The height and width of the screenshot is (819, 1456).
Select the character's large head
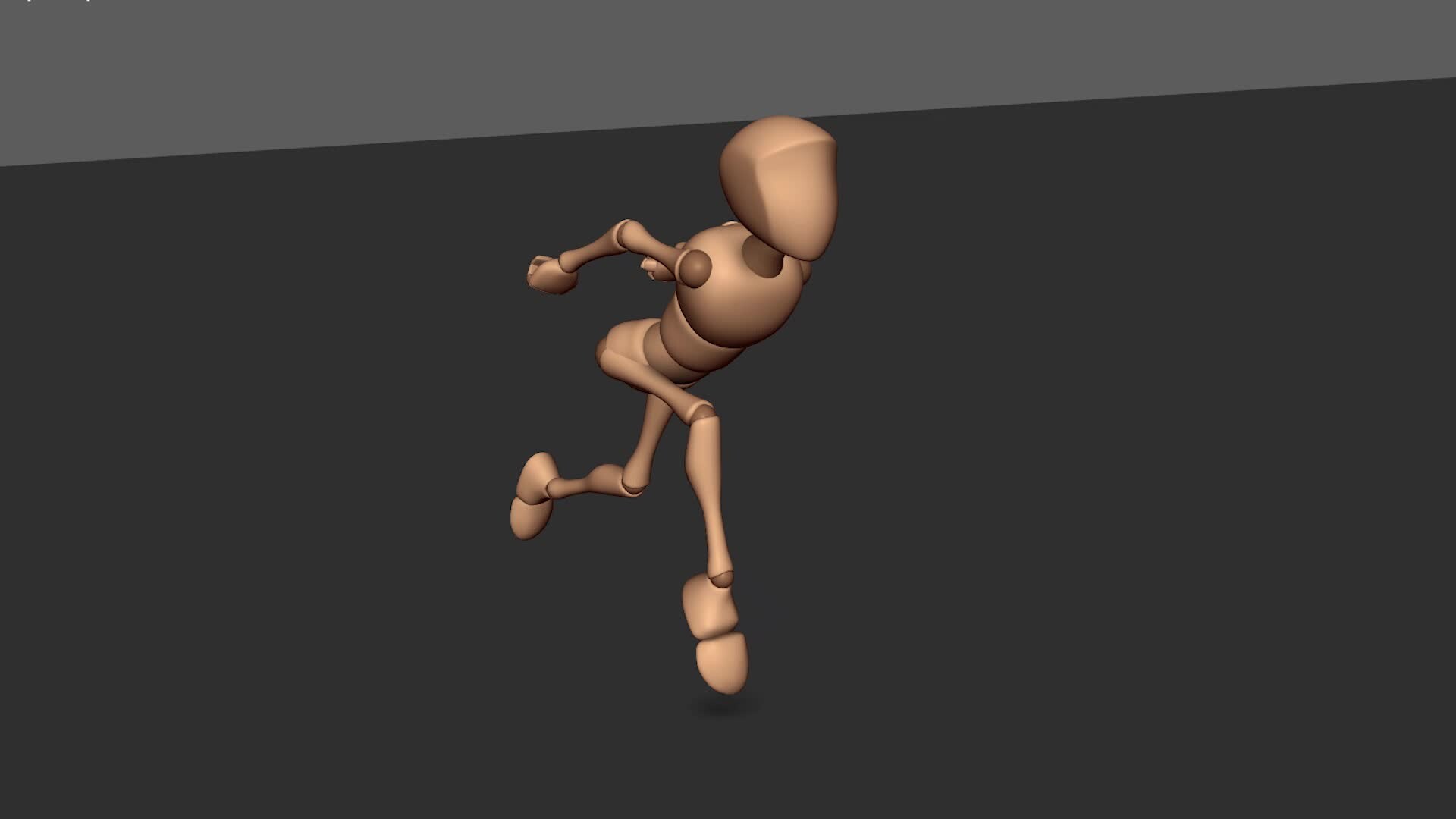point(780,188)
